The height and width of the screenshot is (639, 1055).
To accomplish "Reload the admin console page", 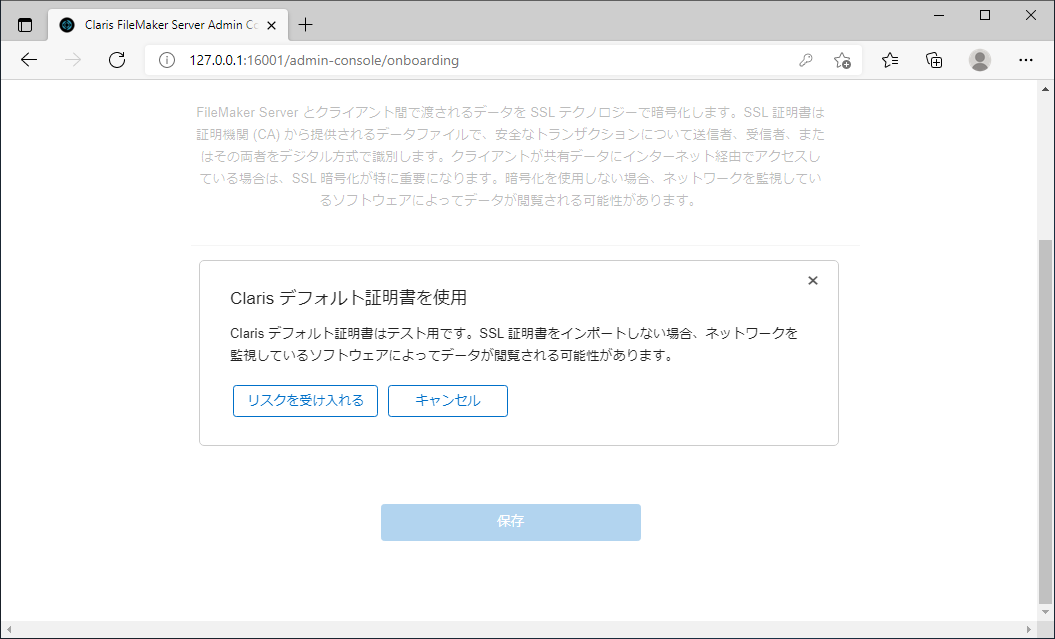I will point(117,60).
